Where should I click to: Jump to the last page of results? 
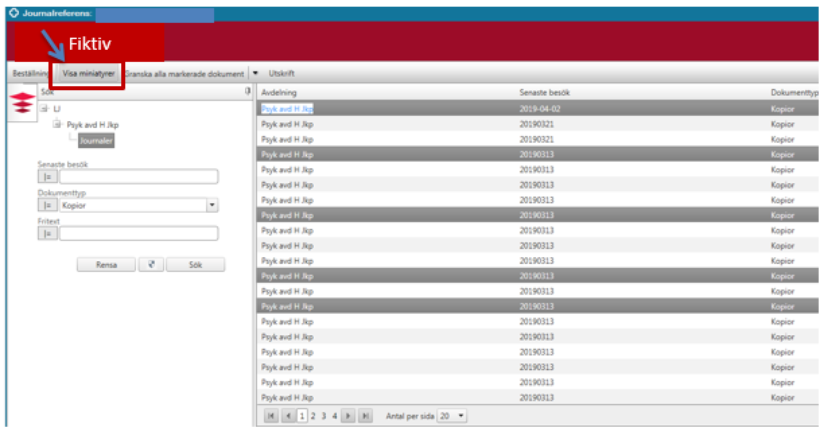[365, 415]
